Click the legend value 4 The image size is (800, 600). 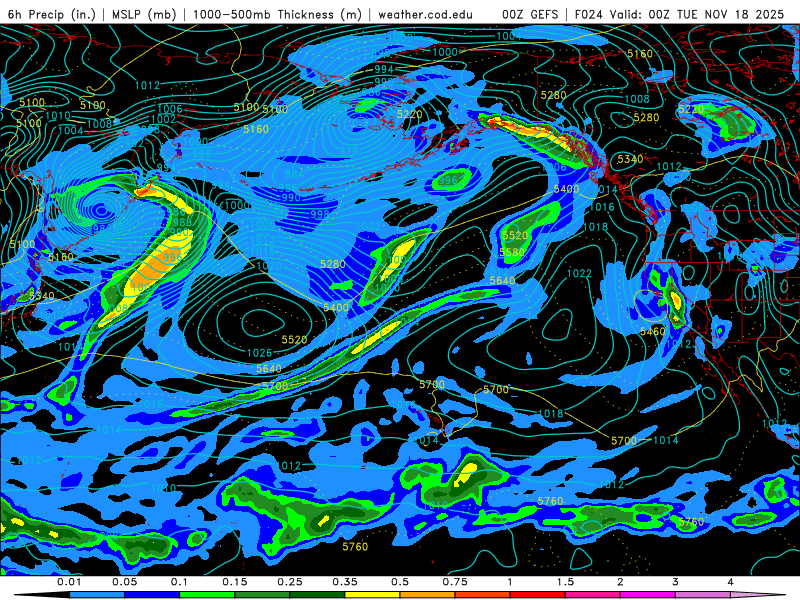(x=730, y=582)
